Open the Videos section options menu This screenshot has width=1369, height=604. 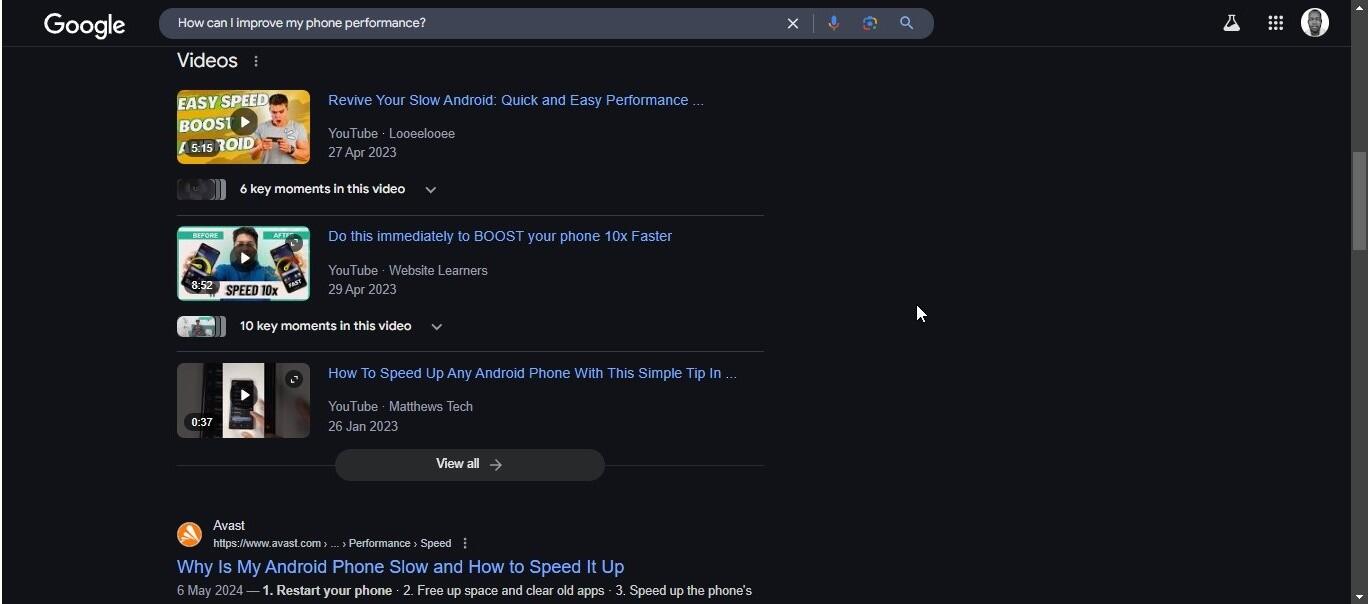click(x=256, y=61)
